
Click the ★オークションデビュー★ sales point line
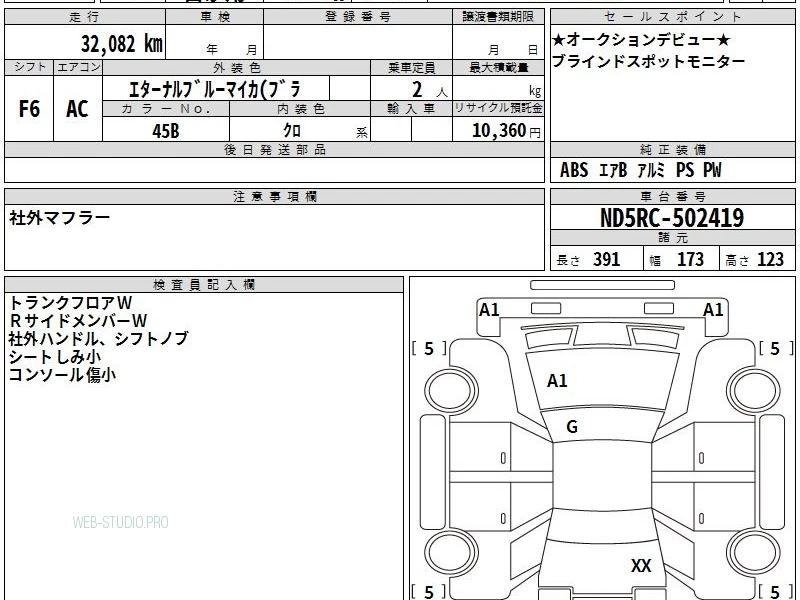[x=641, y=40]
